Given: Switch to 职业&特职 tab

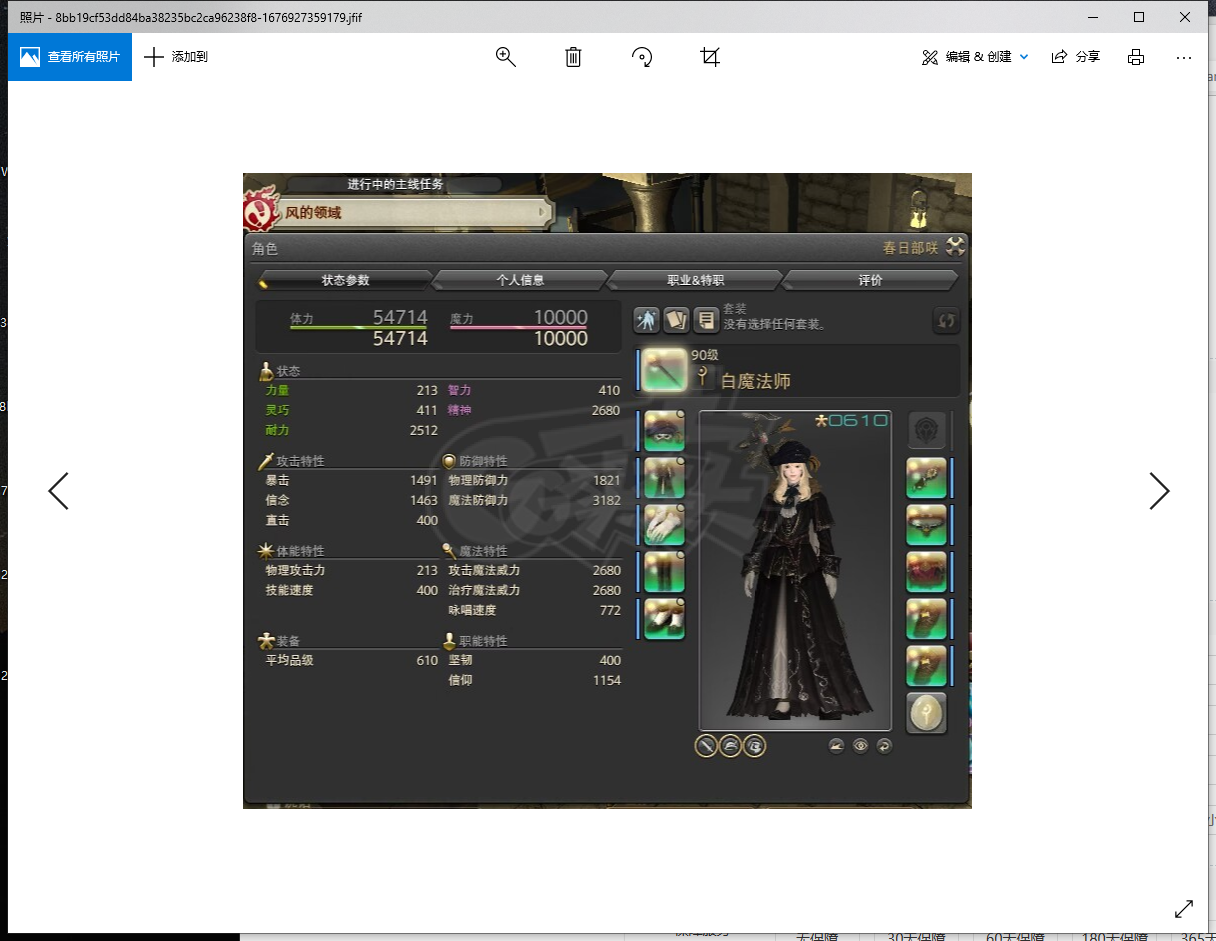Looking at the screenshot, I should (x=695, y=280).
